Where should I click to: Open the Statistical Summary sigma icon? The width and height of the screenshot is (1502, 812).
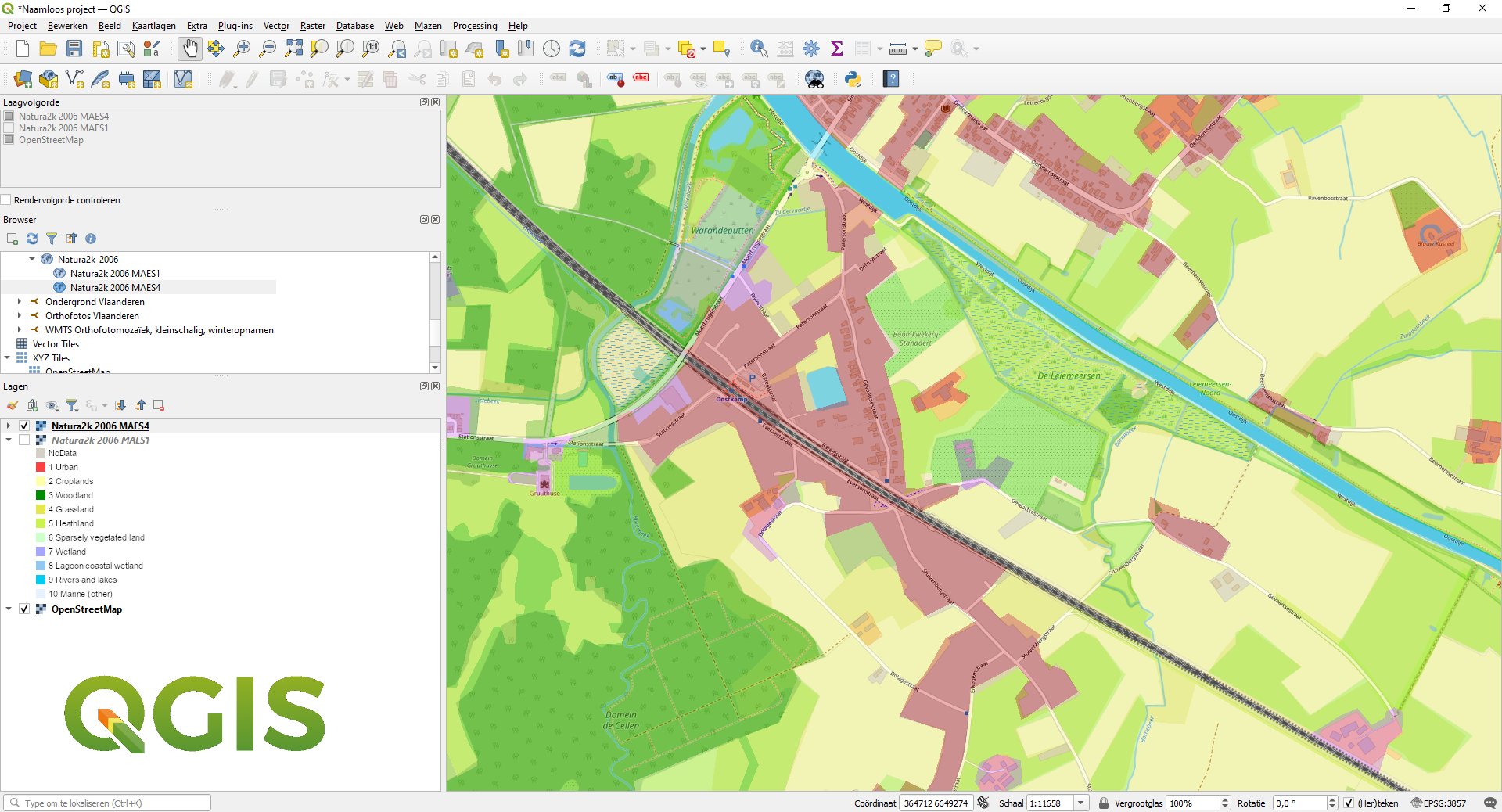coord(837,49)
